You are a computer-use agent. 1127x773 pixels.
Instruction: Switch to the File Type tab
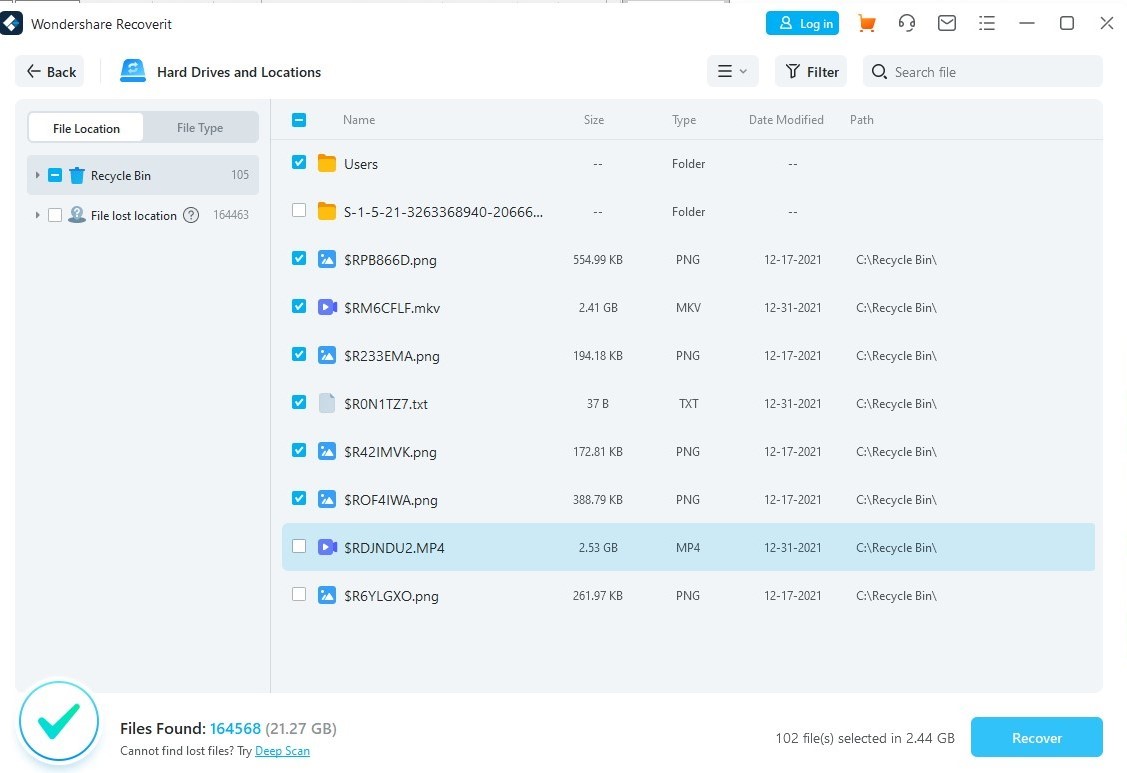click(x=200, y=128)
